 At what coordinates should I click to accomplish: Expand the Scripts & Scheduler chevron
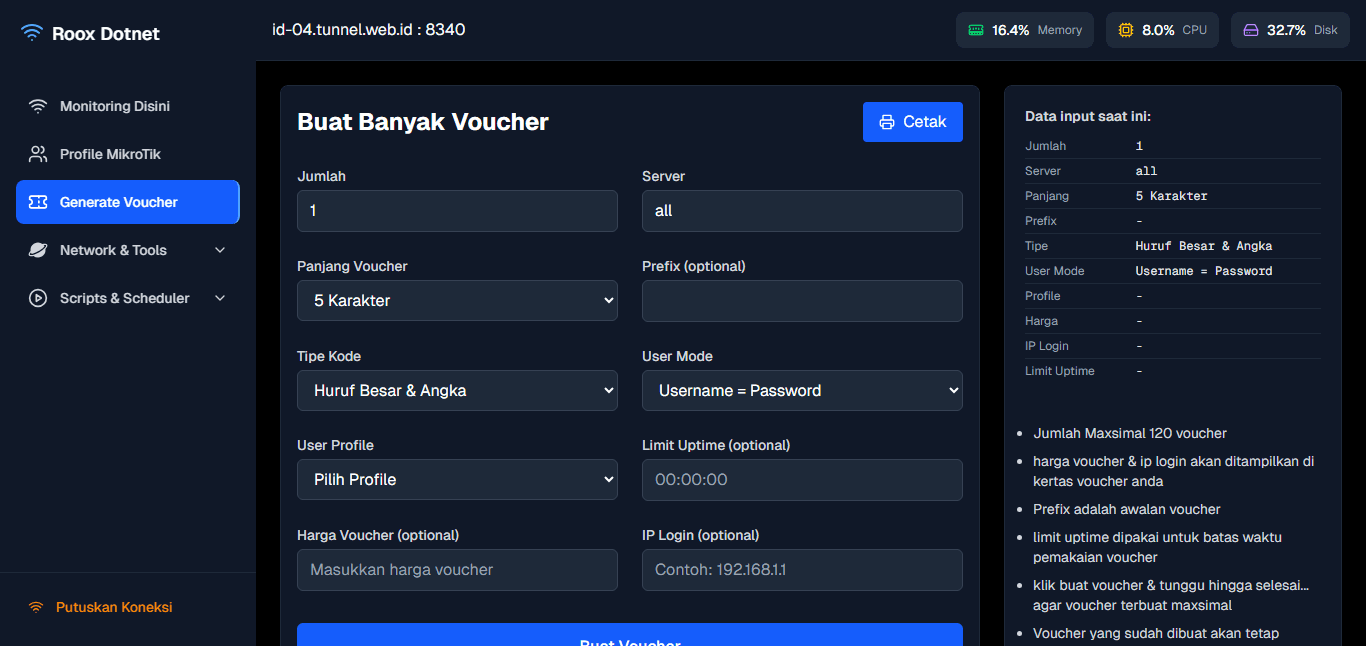coord(220,298)
